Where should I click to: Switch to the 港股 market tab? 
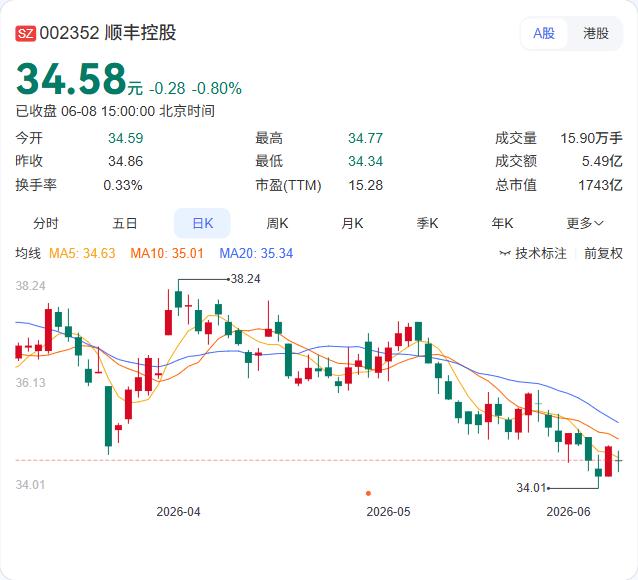coord(596,33)
